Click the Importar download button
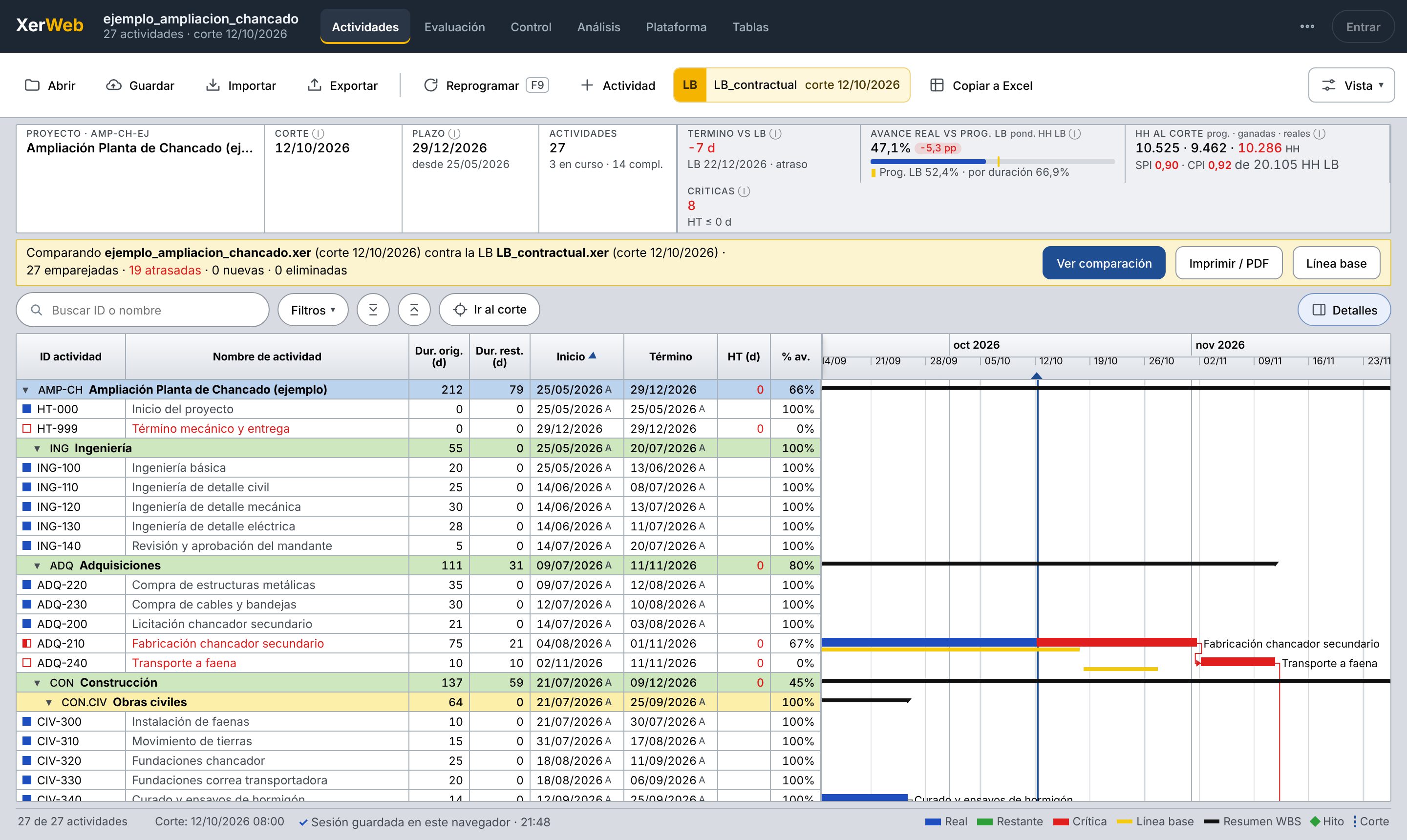 point(241,85)
